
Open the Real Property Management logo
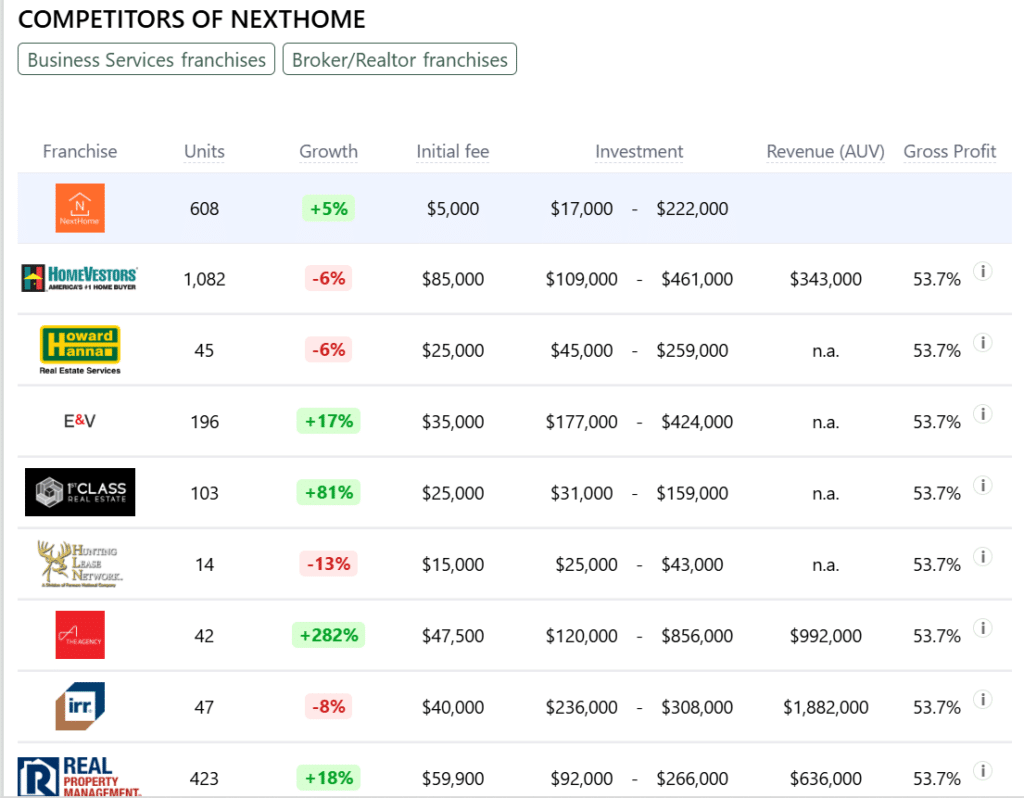click(80, 777)
